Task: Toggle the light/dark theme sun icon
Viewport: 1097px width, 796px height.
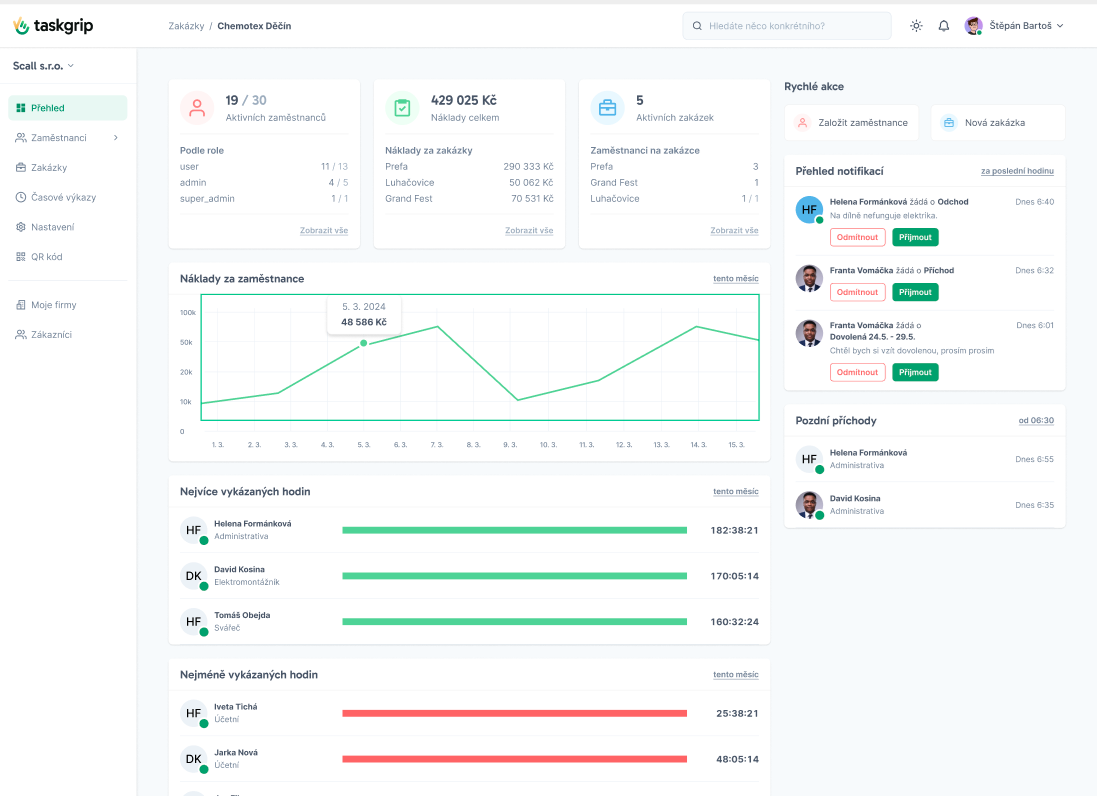Action: 916,26
